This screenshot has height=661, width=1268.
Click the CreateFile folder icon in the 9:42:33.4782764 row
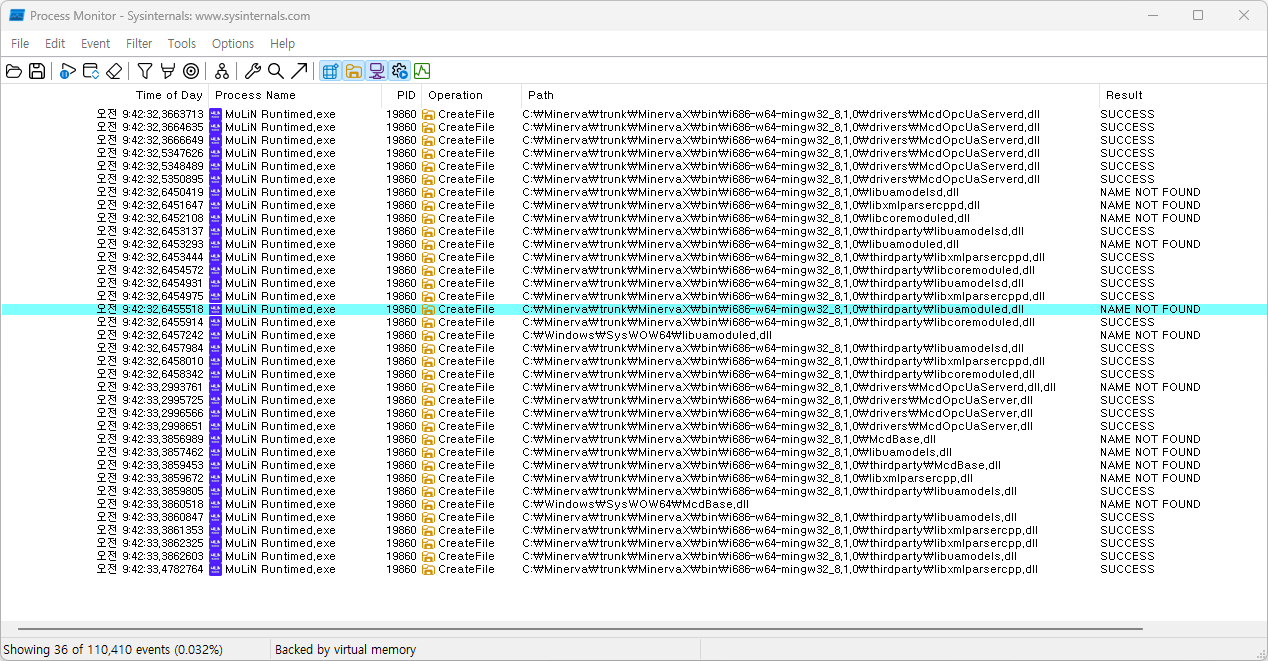pyautogui.click(x=429, y=569)
